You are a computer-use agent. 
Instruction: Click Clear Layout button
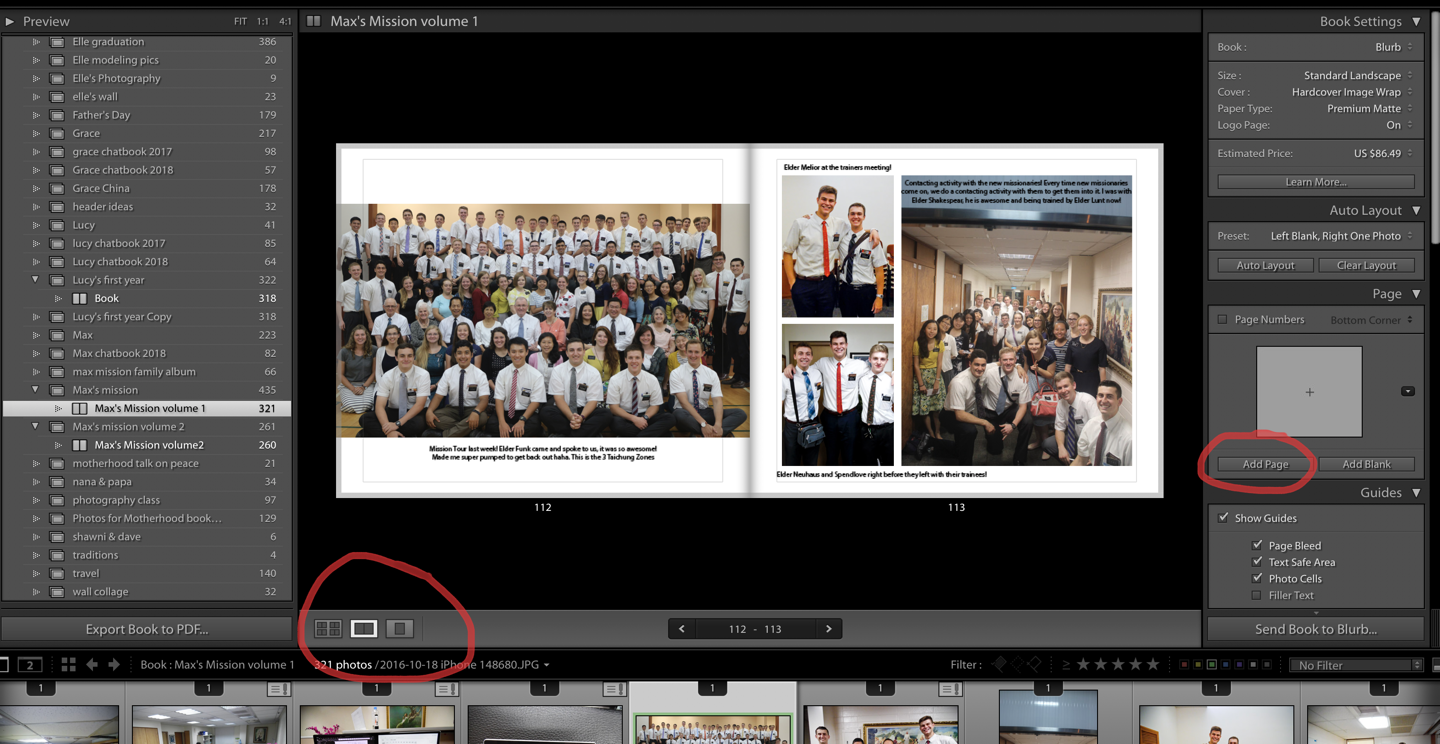[x=1366, y=265]
